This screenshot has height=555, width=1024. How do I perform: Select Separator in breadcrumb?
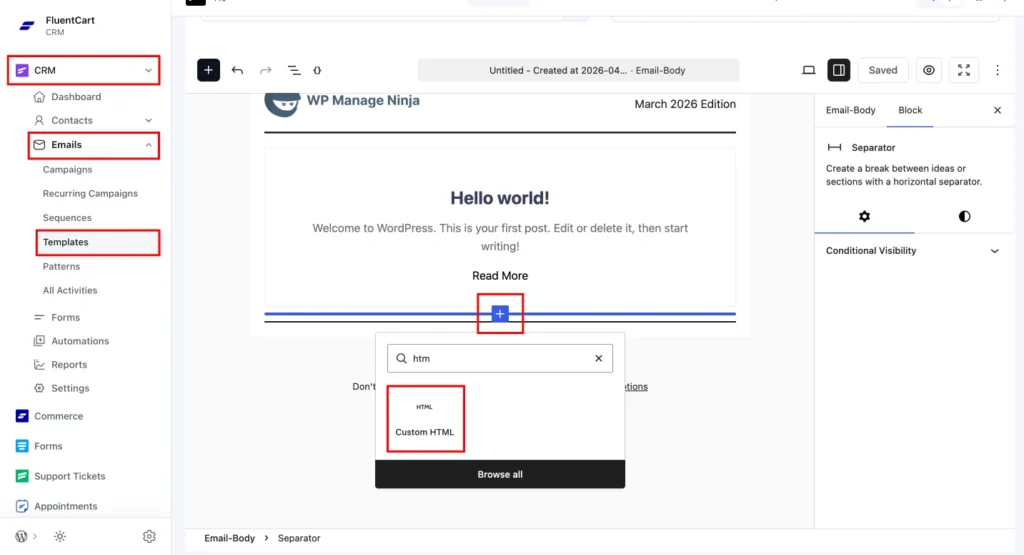click(x=298, y=538)
